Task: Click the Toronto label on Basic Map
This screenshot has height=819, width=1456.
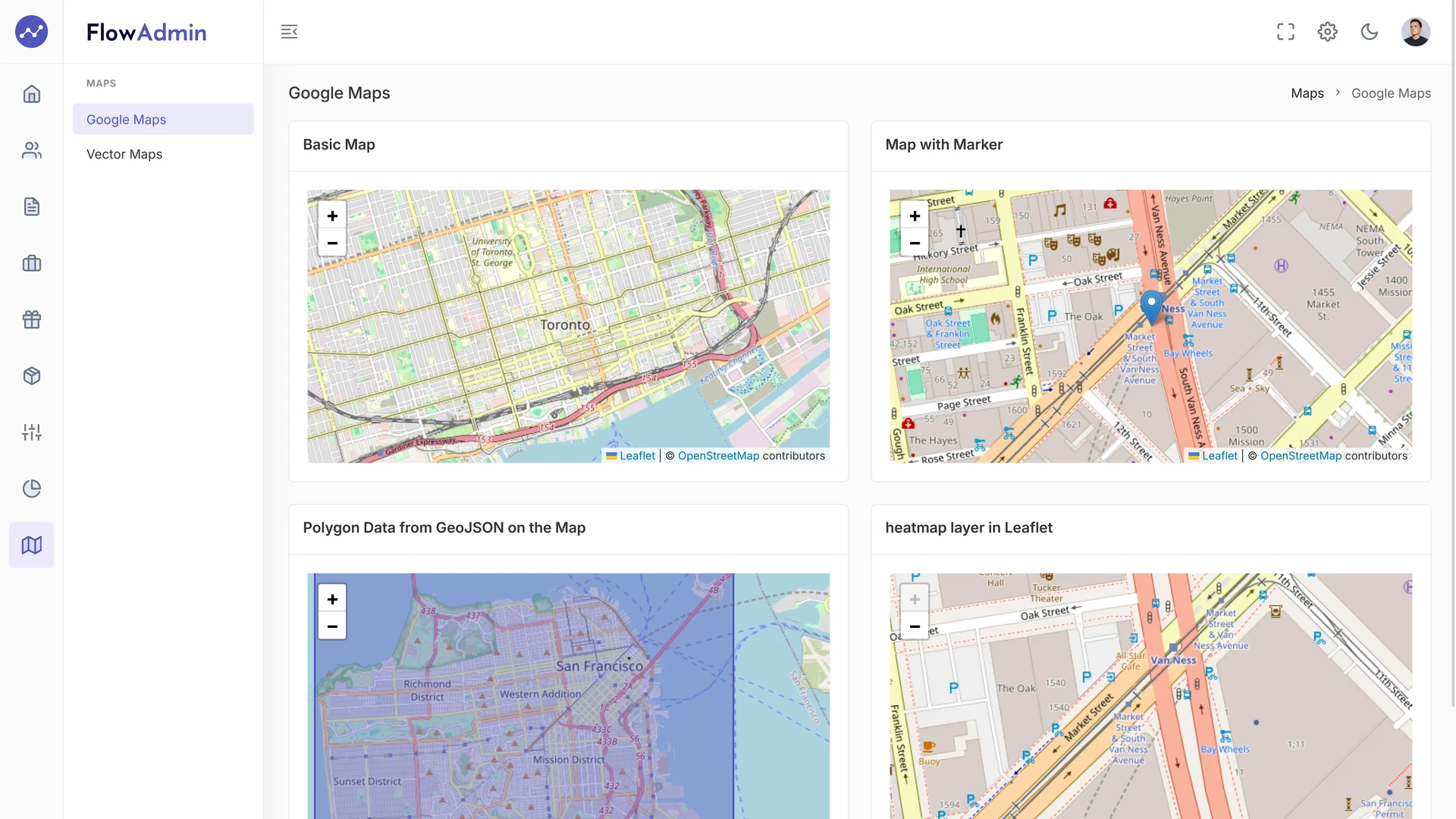Action: (565, 325)
